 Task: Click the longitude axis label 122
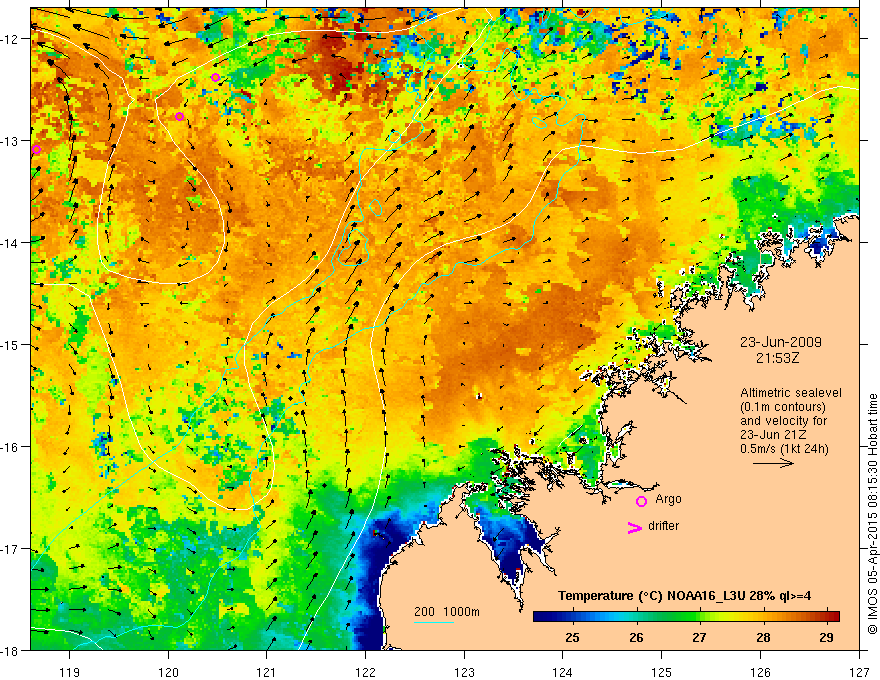click(365, 672)
